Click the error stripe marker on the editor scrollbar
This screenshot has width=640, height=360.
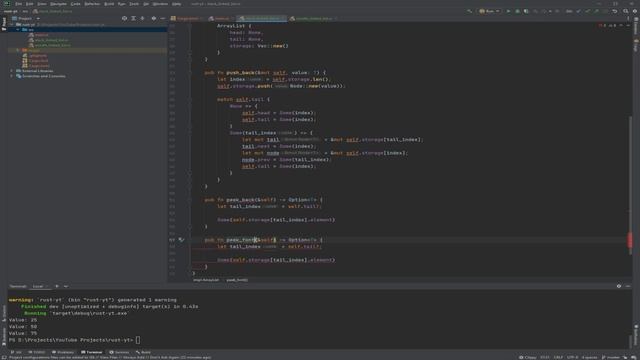[x=630, y=240]
